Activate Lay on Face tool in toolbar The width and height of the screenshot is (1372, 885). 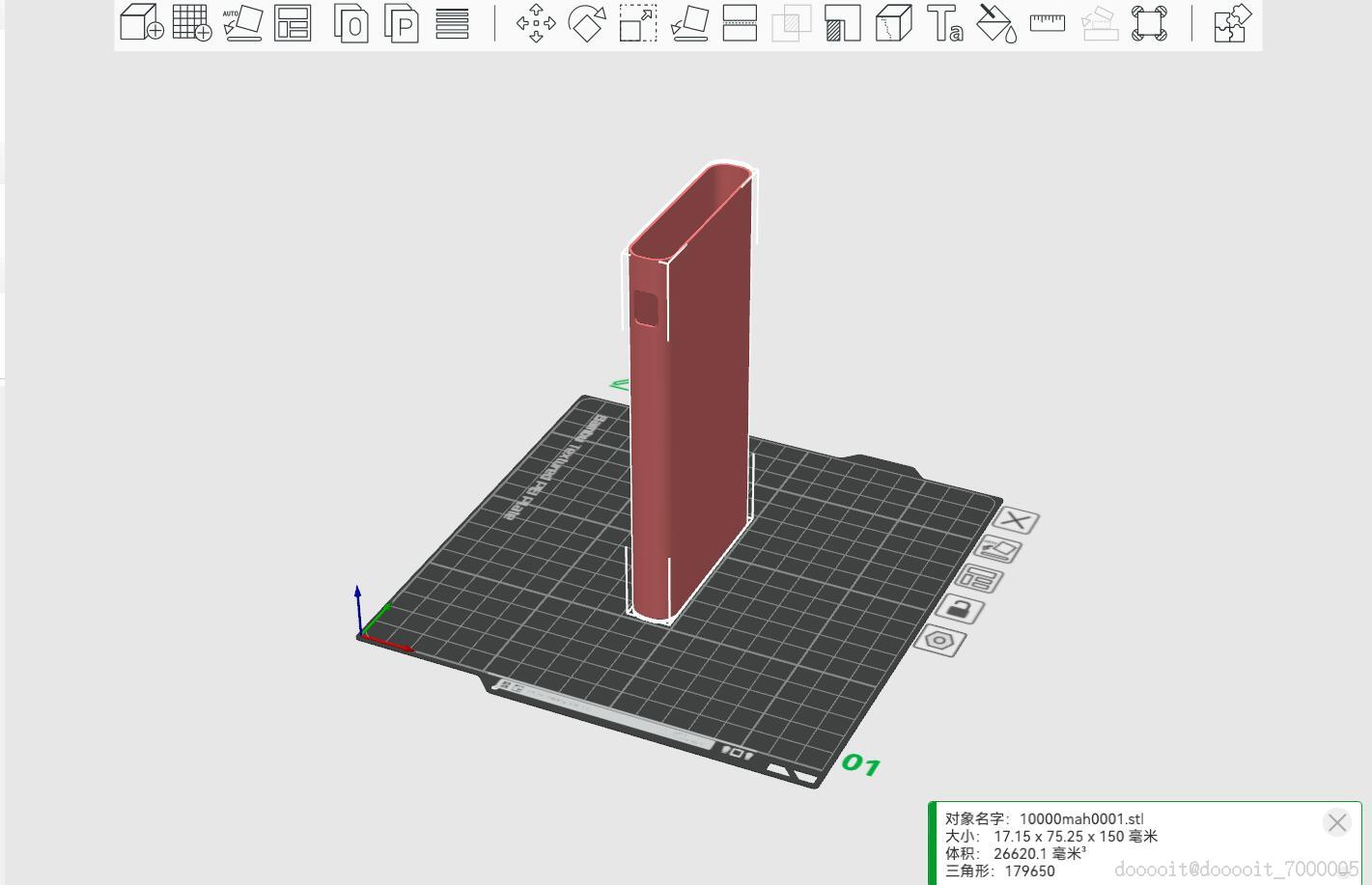point(689,23)
